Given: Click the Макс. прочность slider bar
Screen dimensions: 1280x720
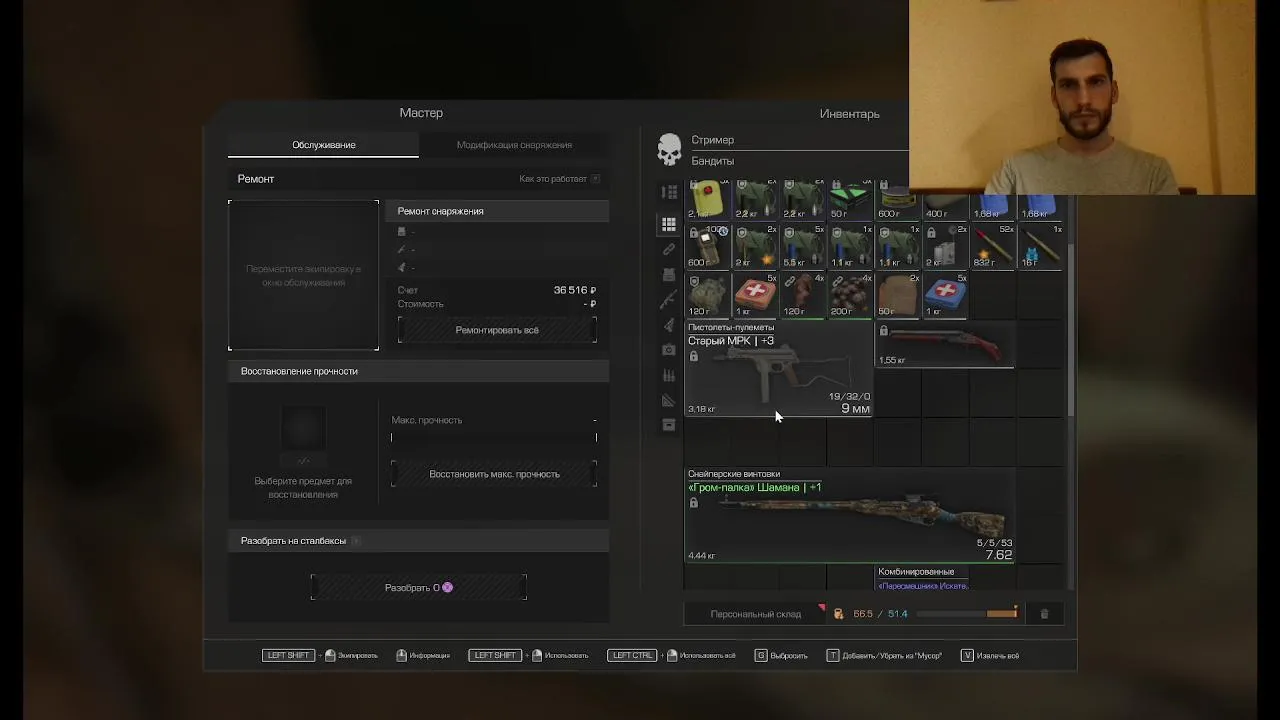Looking at the screenshot, I should [494, 437].
